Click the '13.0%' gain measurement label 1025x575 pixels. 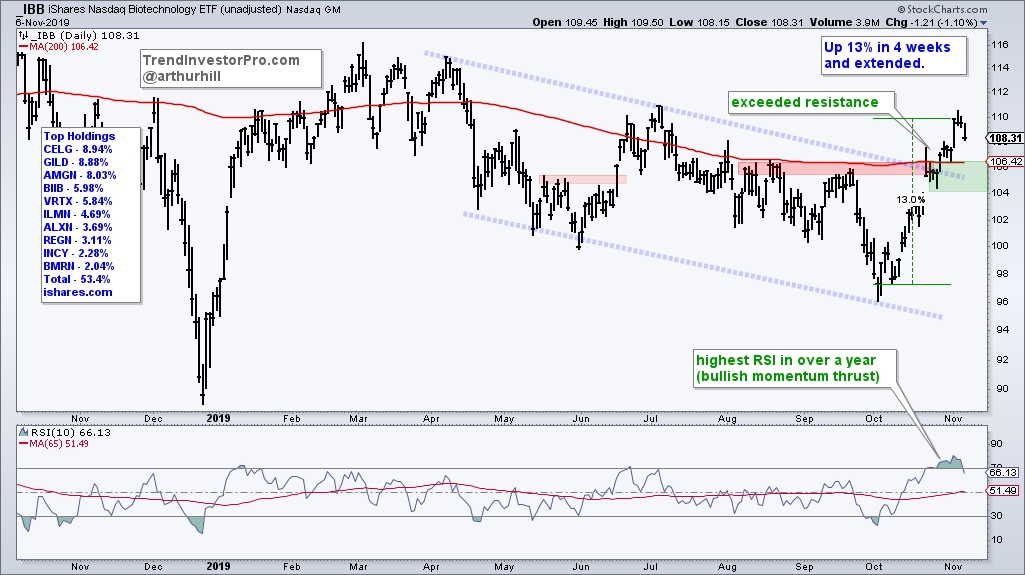coord(911,199)
